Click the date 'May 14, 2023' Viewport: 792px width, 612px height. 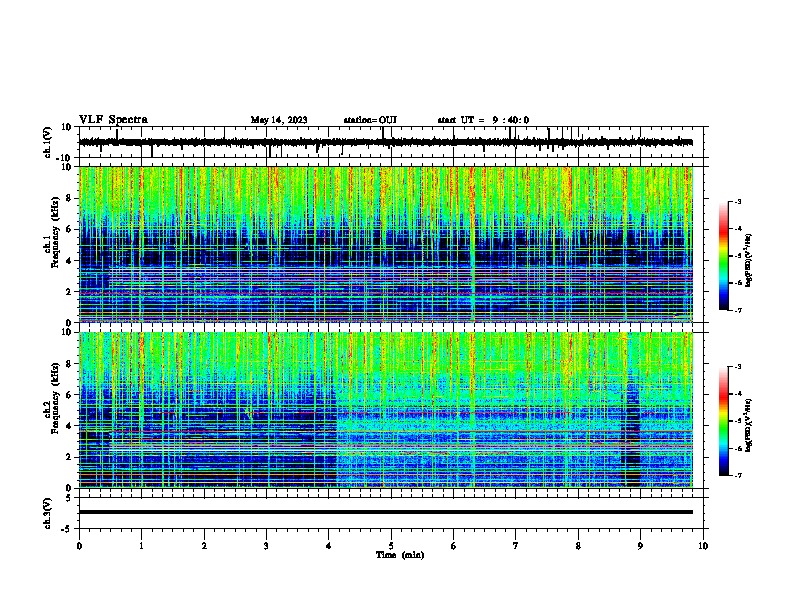point(279,120)
